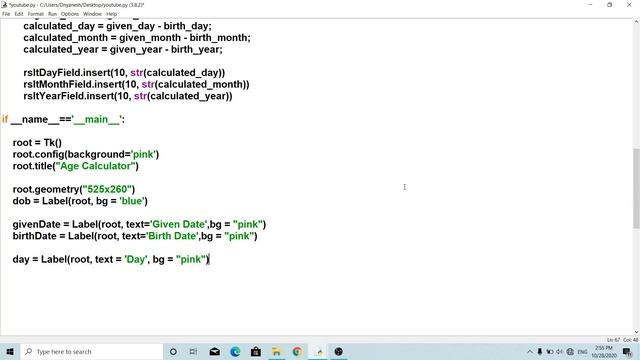Open the Help menu
This screenshot has width=640, height=360.
tap(111, 14)
